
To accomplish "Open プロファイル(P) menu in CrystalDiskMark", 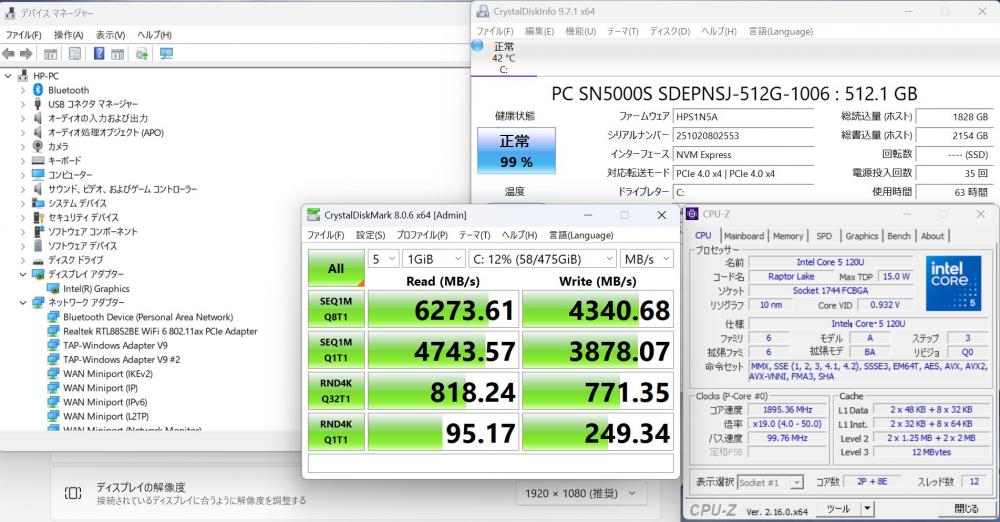I will click(422, 235).
